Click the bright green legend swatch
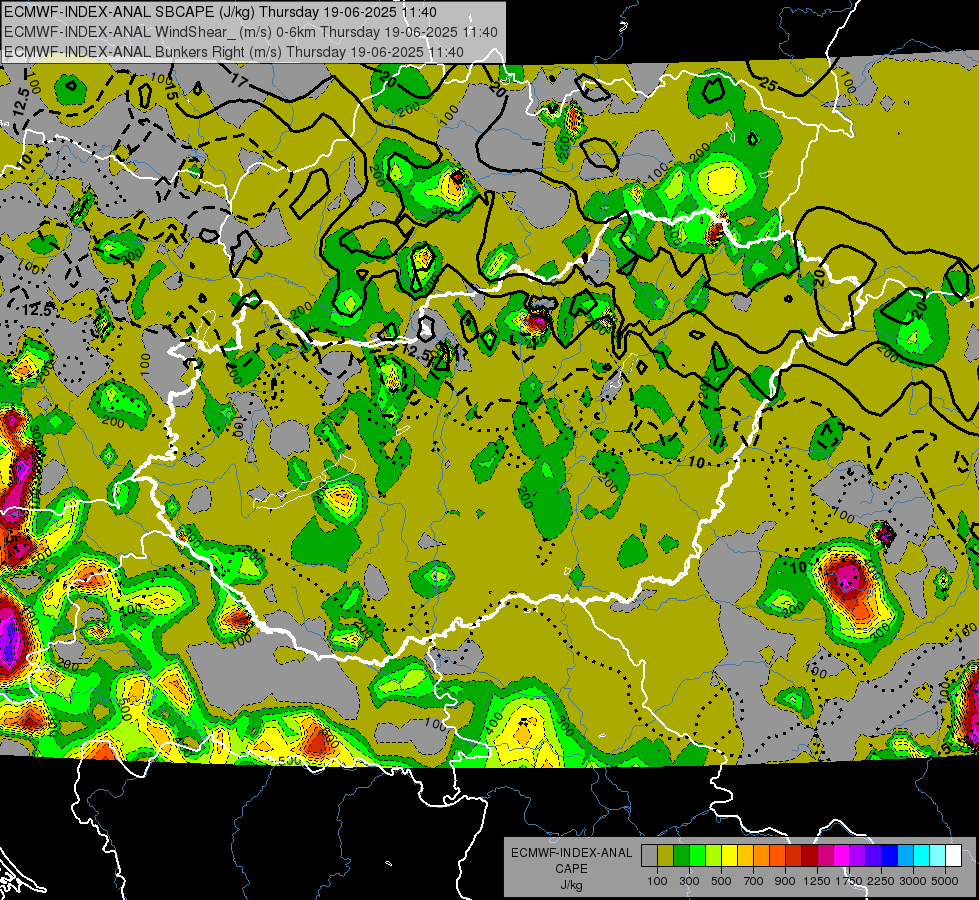Screen dimensions: 979x900 (697, 856)
